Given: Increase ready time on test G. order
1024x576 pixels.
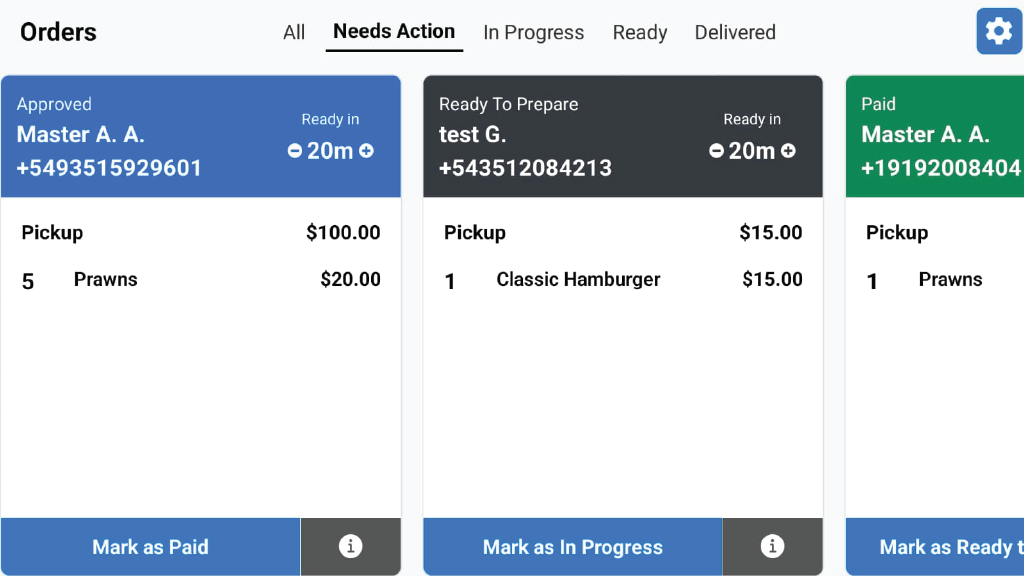Looking at the screenshot, I should pyautogui.click(x=789, y=151).
